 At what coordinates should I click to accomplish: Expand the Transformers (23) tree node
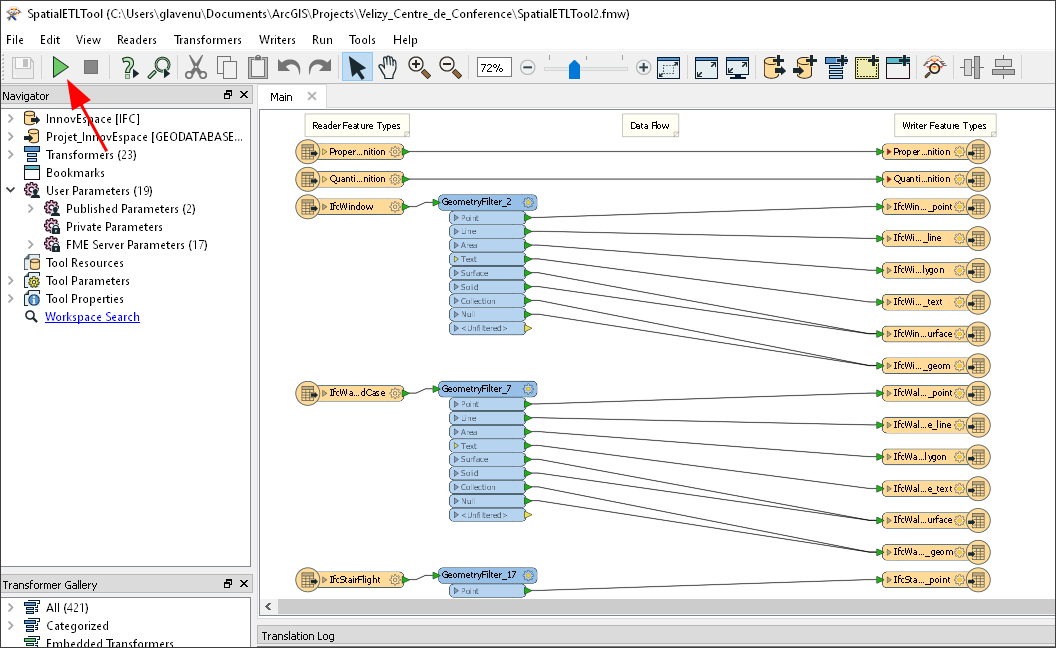point(11,154)
